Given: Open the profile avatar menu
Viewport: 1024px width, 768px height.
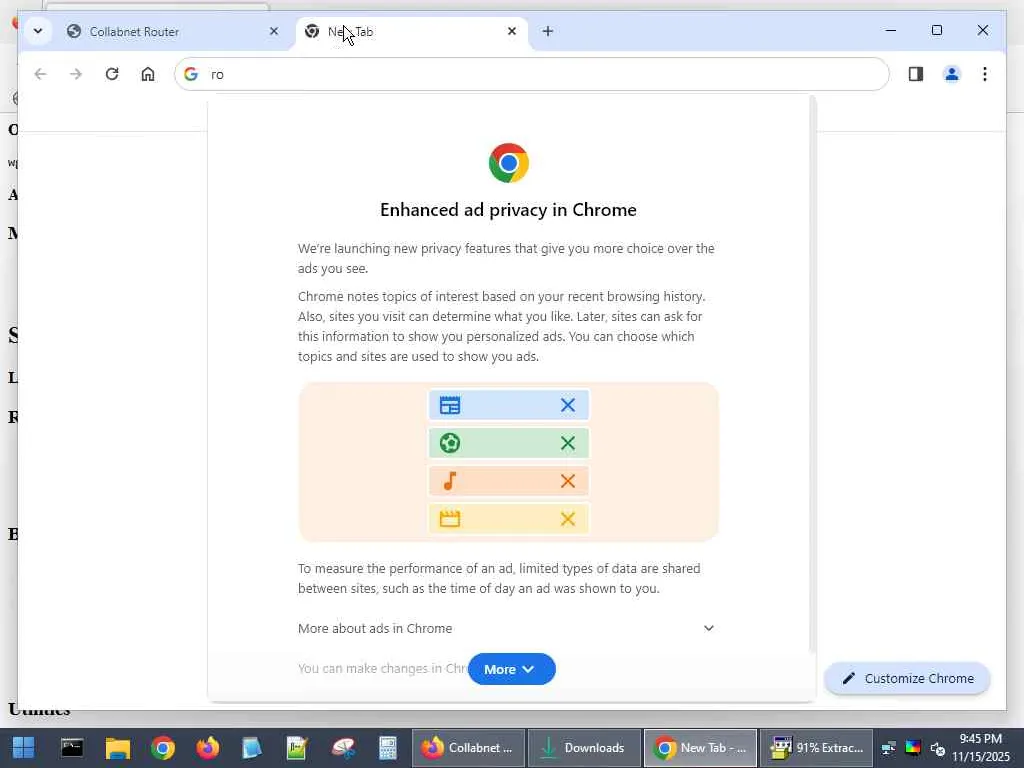Looking at the screenshot, I should point(952,74).
